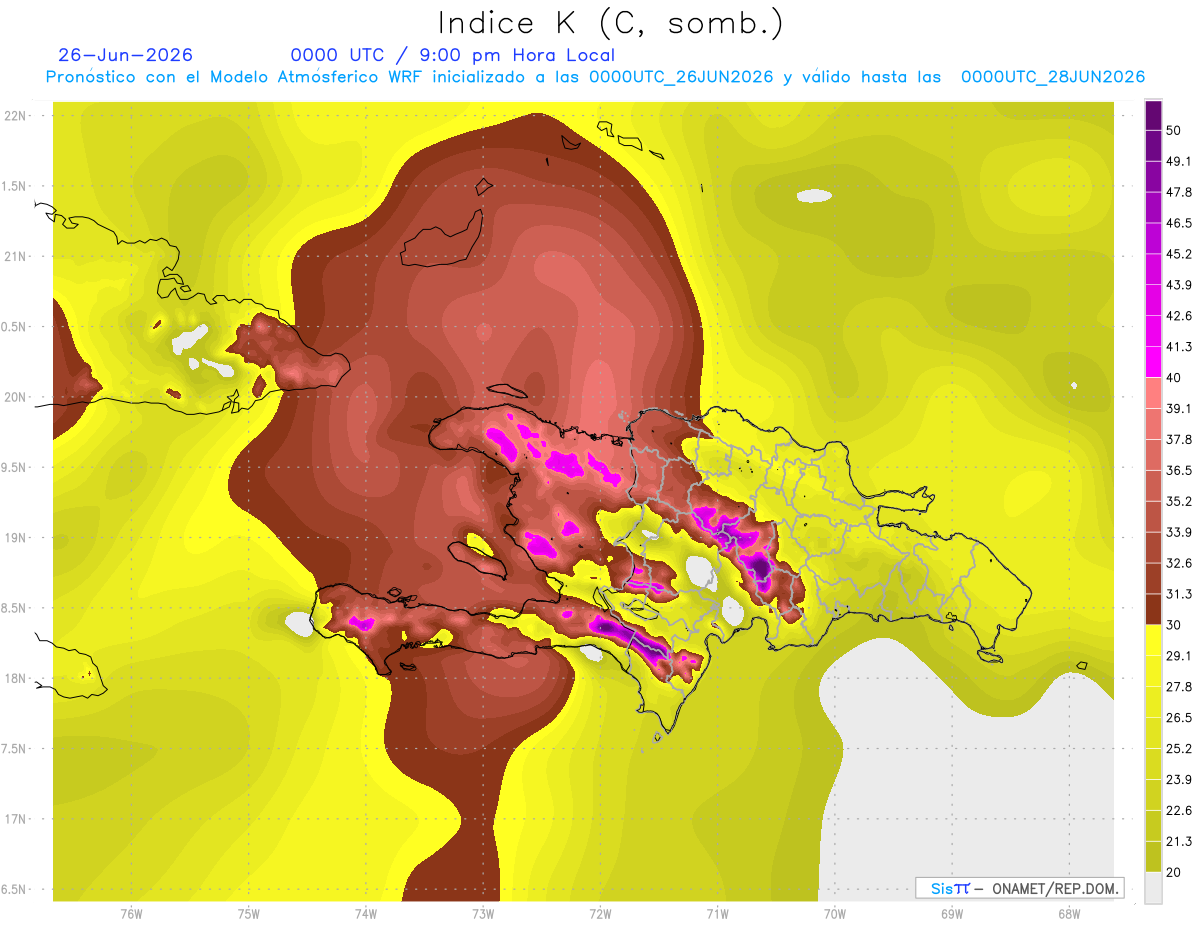Click the '17N' latitude axis label
1200x927 pixels.
click(x=16, y=820)
